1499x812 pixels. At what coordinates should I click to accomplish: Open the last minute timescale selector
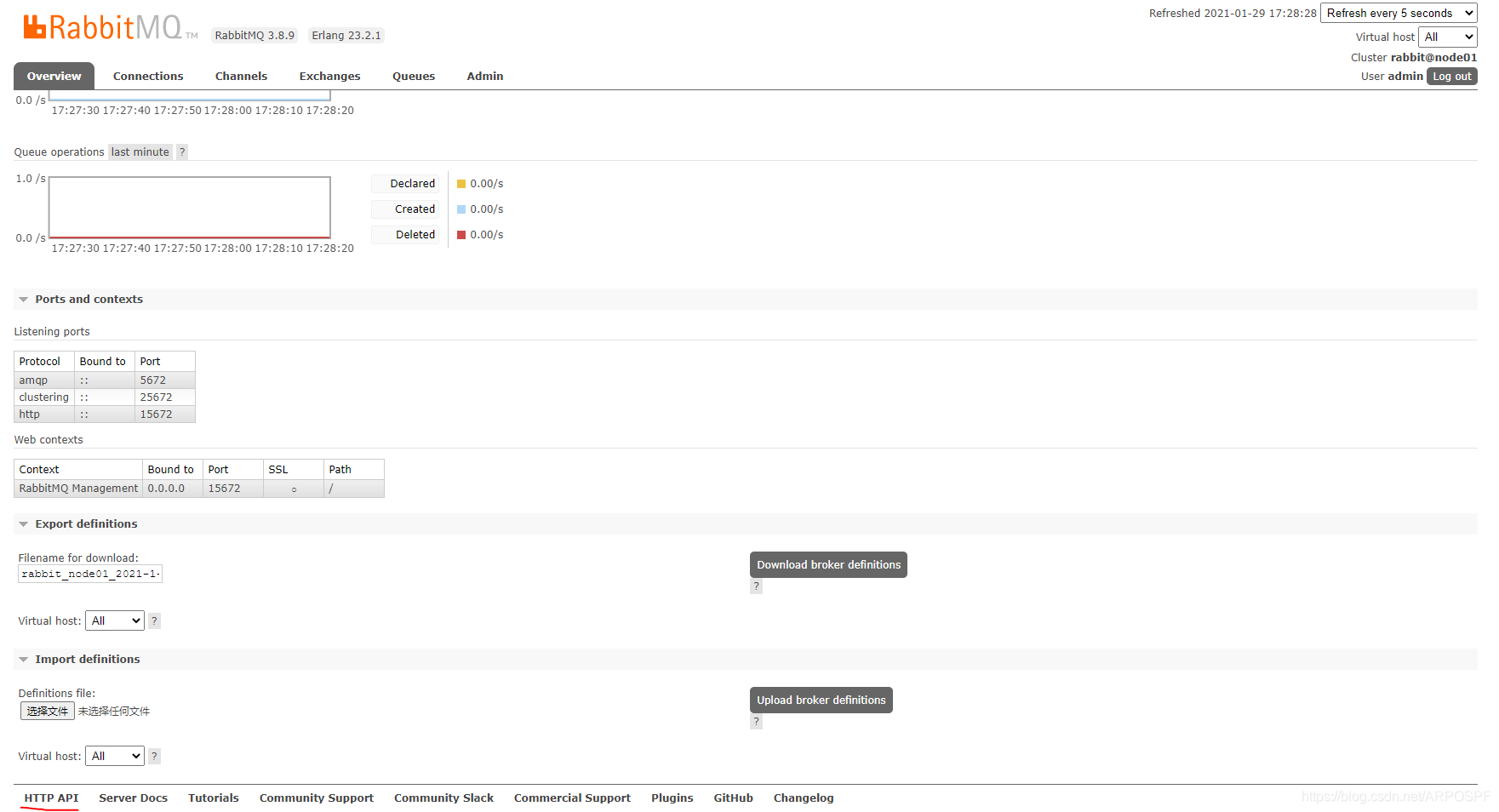click(140, 152)
